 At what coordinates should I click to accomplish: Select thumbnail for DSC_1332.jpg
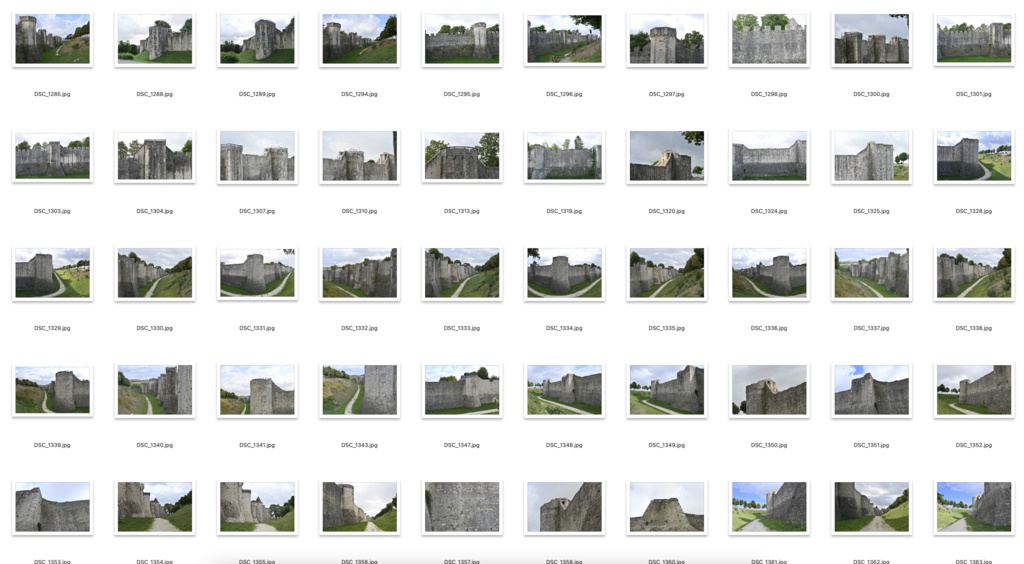point(359,273)
